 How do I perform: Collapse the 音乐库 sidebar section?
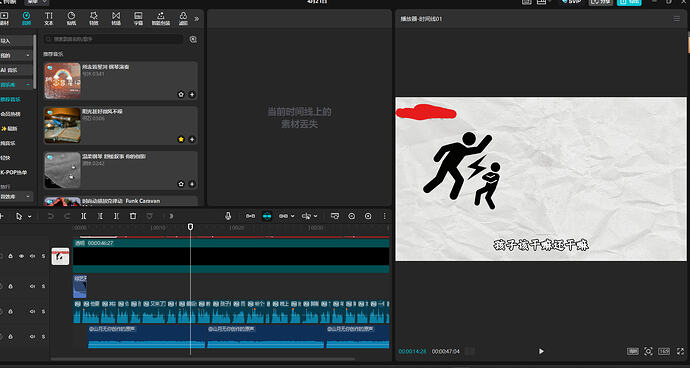[x=16, y=85]
